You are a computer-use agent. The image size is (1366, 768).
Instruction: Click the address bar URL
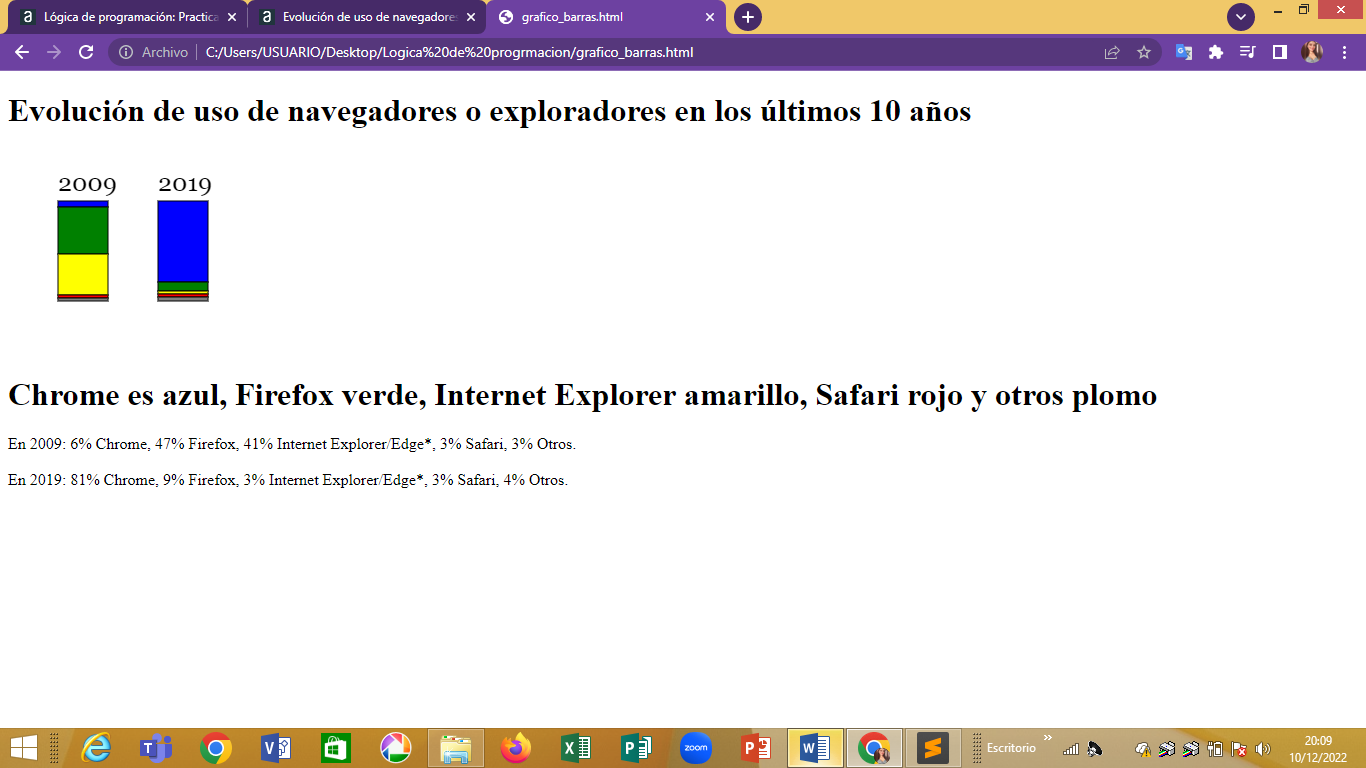pyautogui.click(x=450, y=52)
